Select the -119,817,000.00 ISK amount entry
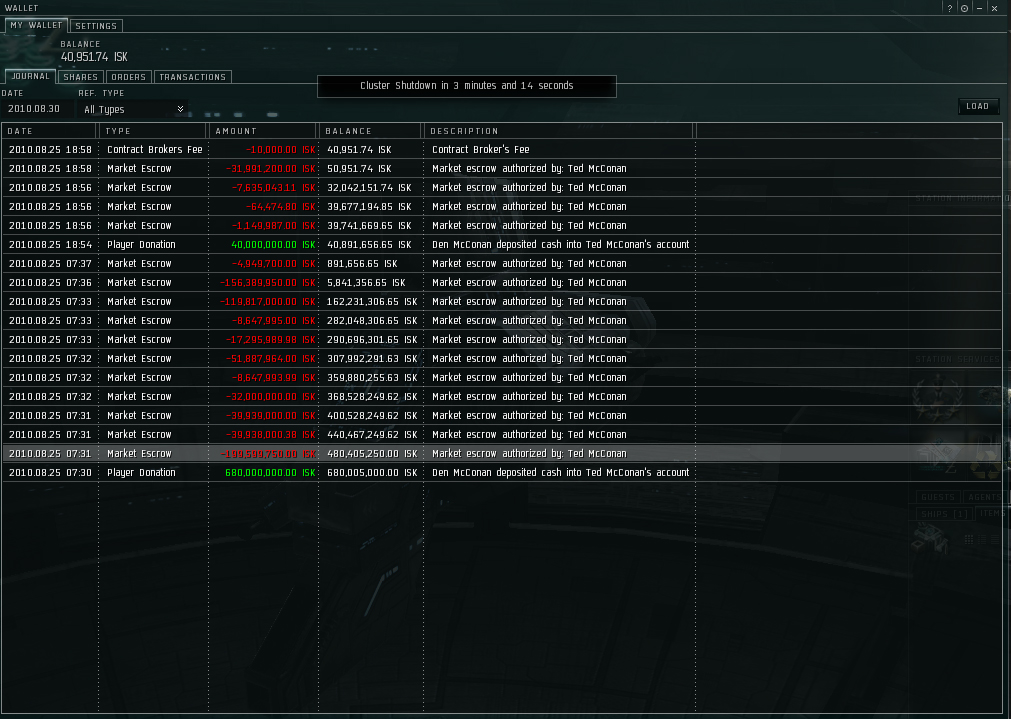 pos(268,302)
